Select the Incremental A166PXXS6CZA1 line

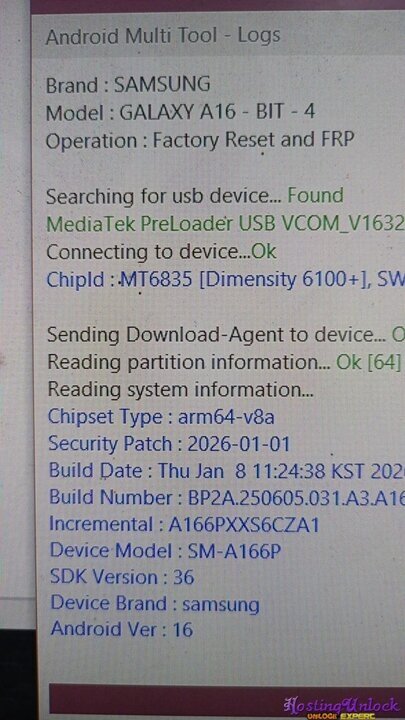coord(184,525)
